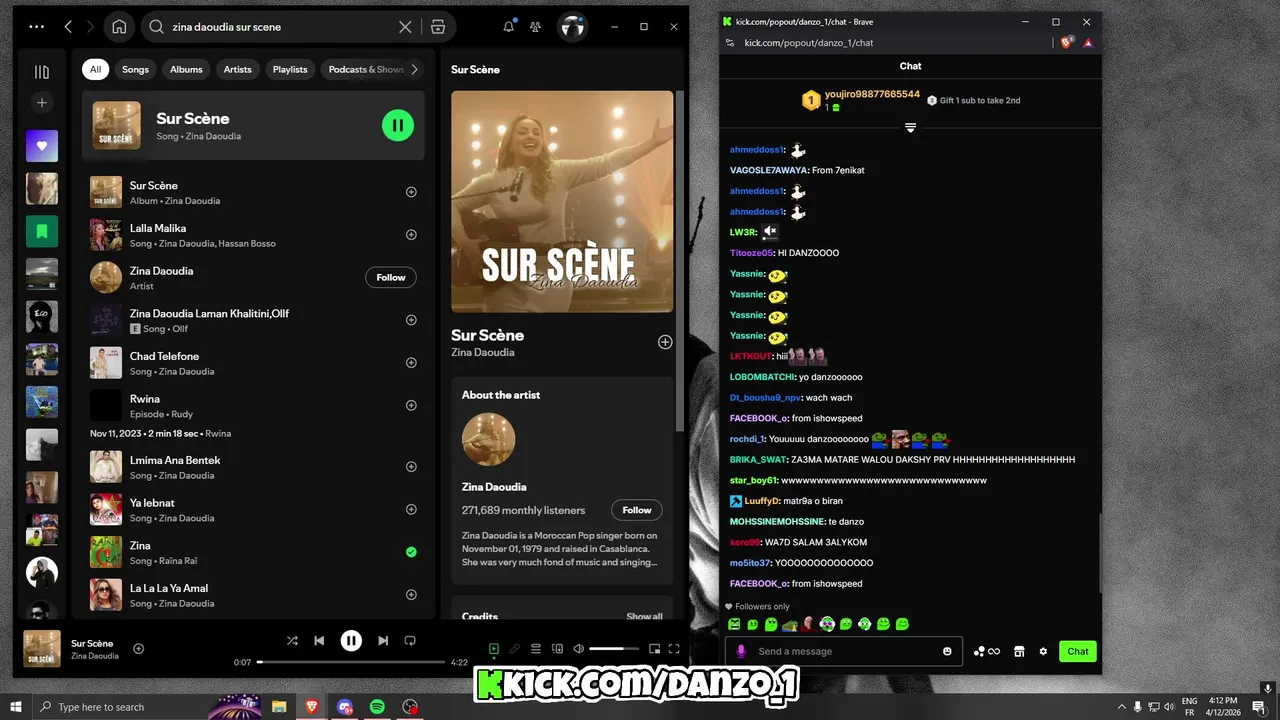Open Spotify profile avatar menu

(572, 27)
